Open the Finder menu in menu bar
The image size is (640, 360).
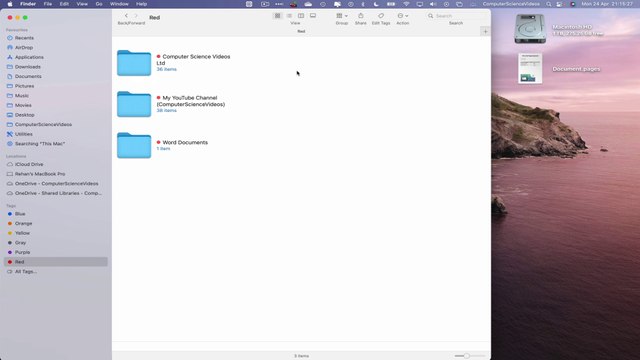point(28,4)
